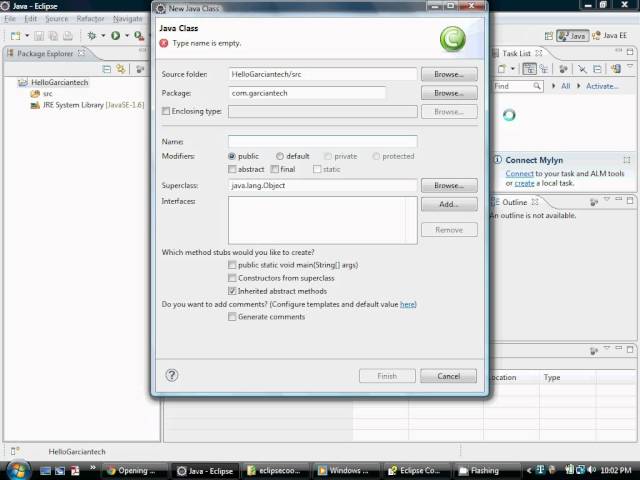
Task: Open the dropdown arrow beside the New icon
Action: [27, 36]
